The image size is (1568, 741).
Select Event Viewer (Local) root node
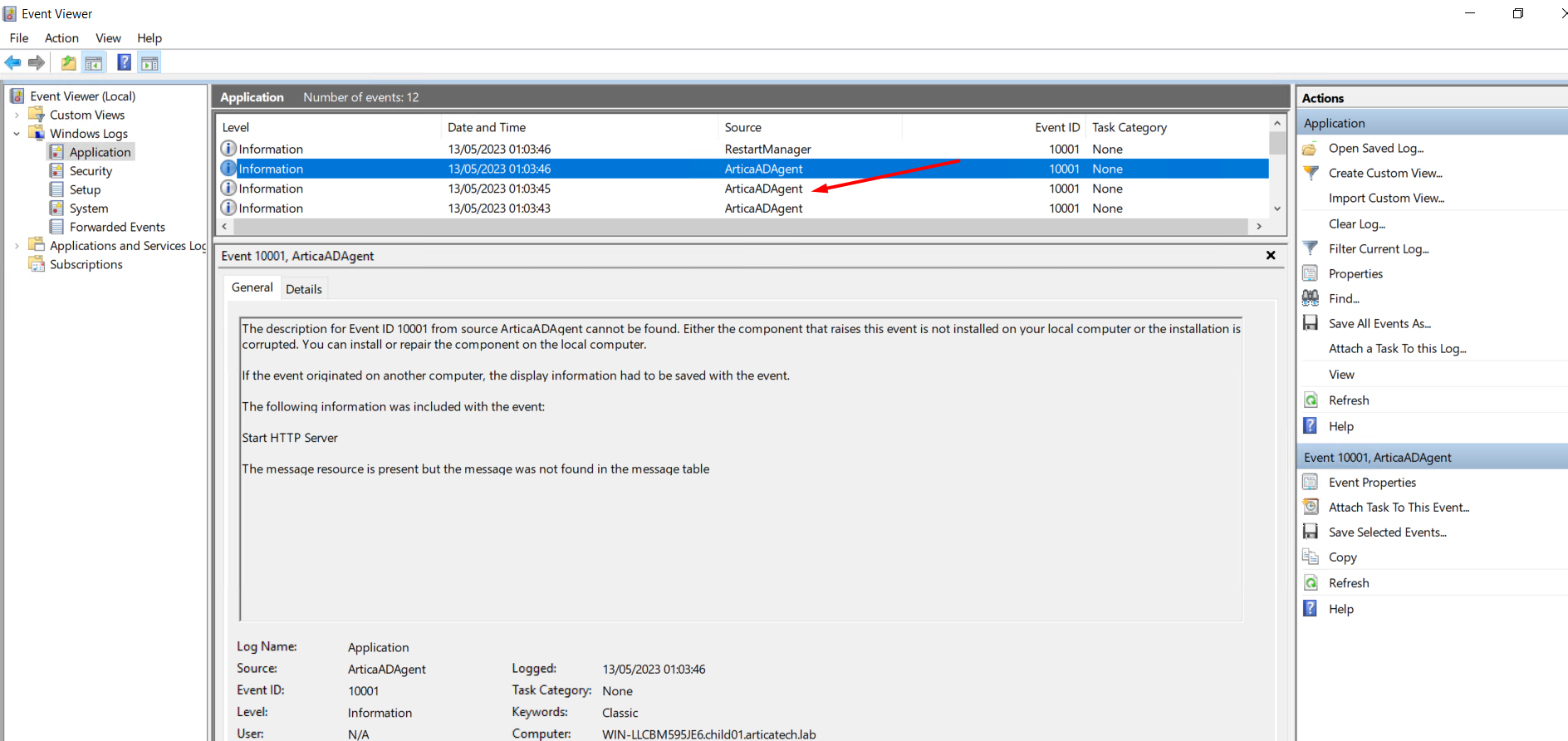[82, 96]
